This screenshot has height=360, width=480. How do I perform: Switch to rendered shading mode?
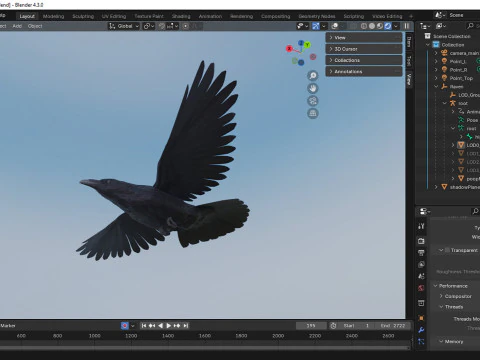[388, 26]
